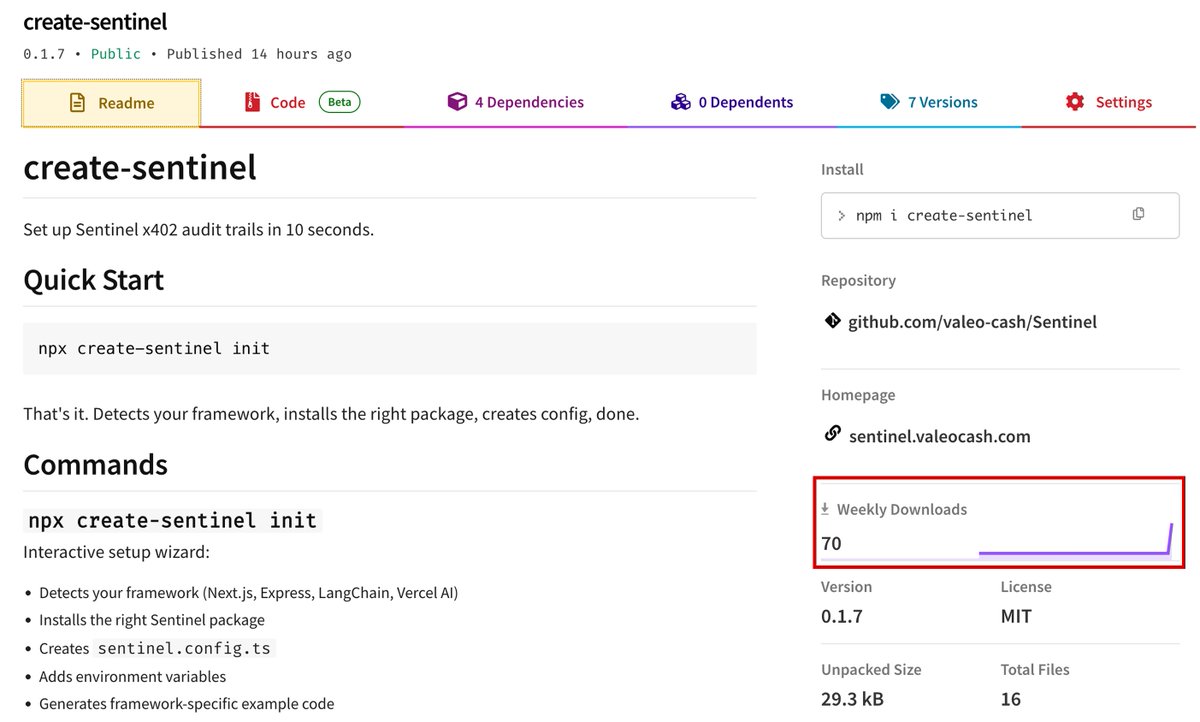Click the Quick Start heading
The width and height of the screenshot is (1200, 722).
click(94, 279)
